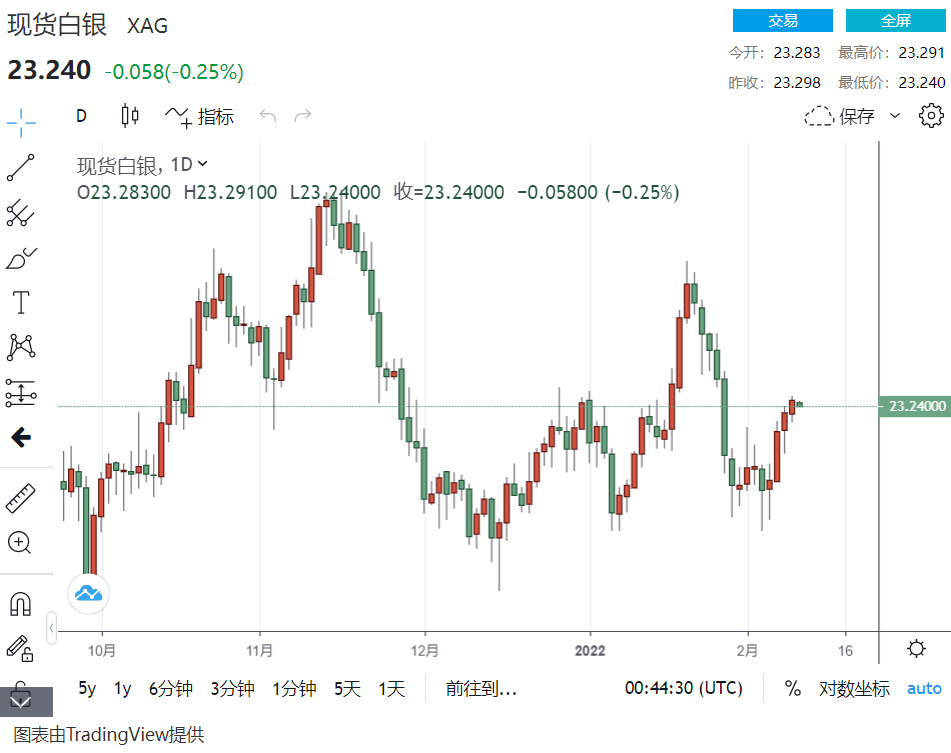951x753 pixels.
Task: Select the text annotation tool
Action: (x=21, y=302)
